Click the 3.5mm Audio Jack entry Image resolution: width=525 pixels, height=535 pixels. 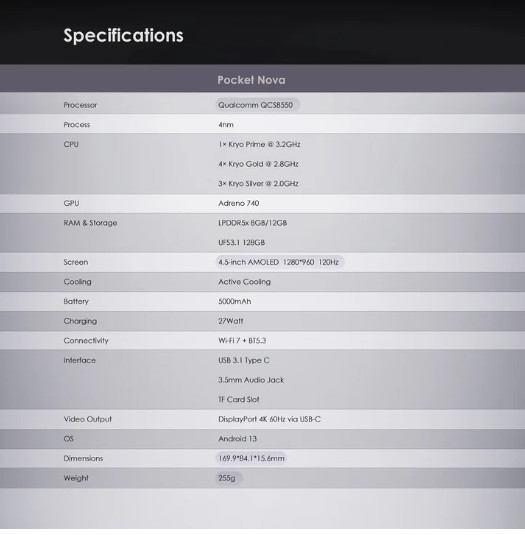click(x=251, y=380)
